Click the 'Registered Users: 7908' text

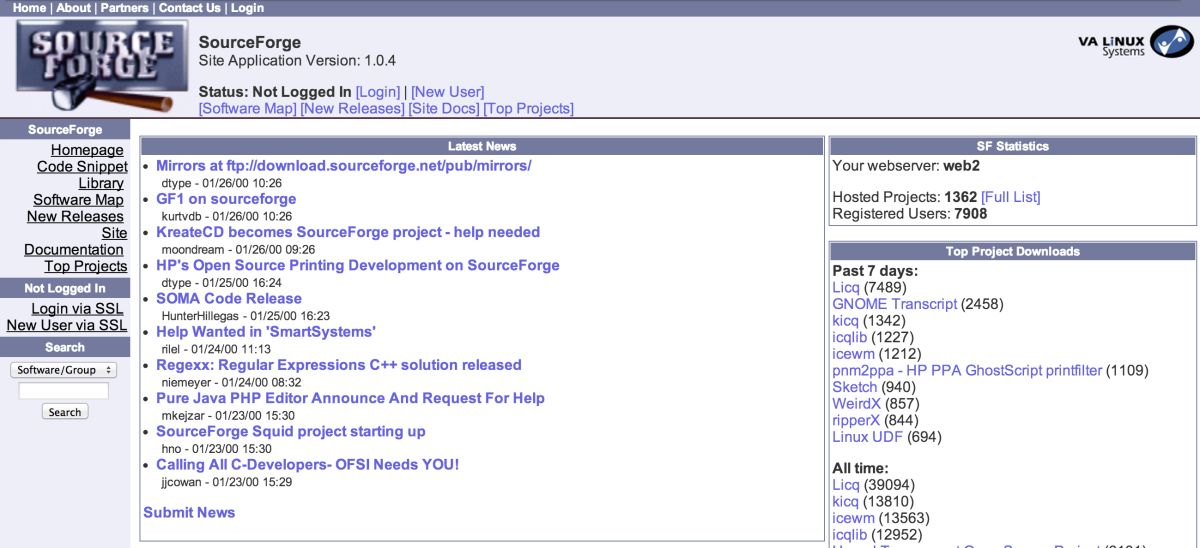[910, 214]
